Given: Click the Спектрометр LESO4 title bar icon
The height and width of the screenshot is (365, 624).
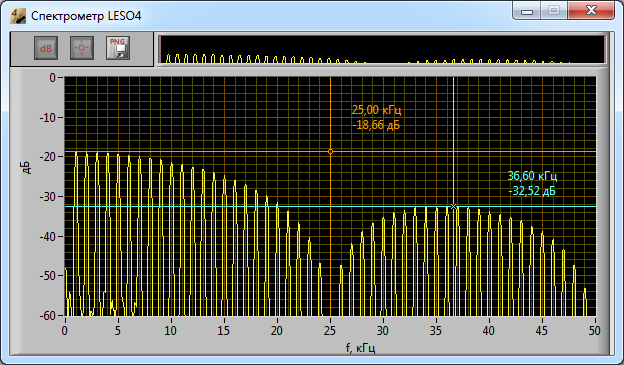Looking at the screenshot, I should (18, 16).
